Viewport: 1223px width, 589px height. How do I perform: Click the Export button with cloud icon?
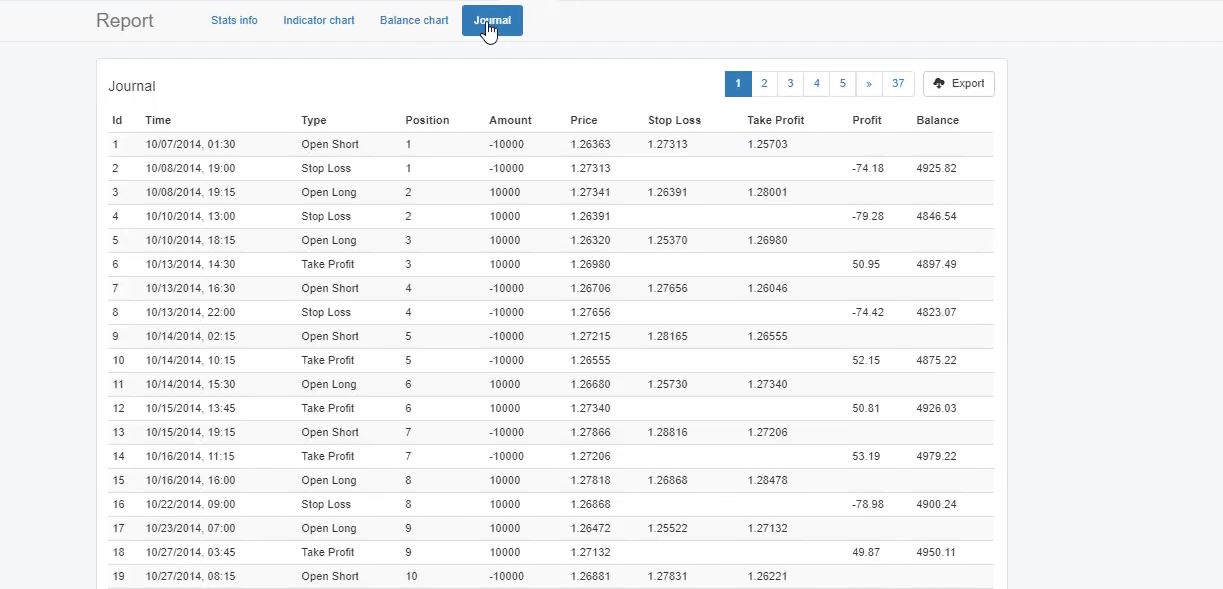click(x=958, y=84)
